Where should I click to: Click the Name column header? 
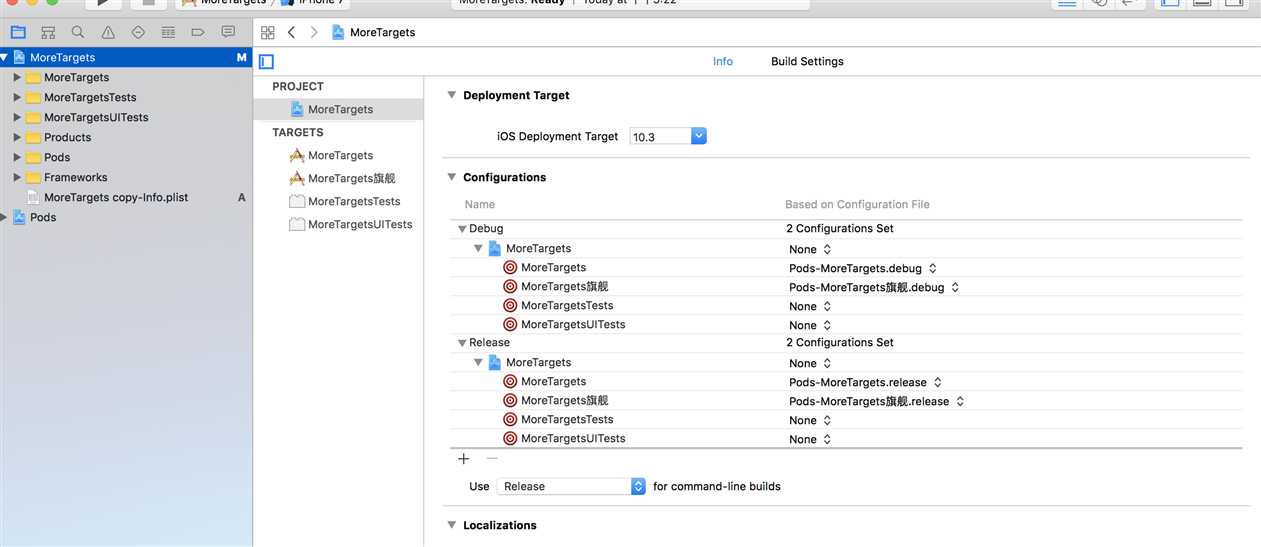pyautogui.click(x=480, y=204)
